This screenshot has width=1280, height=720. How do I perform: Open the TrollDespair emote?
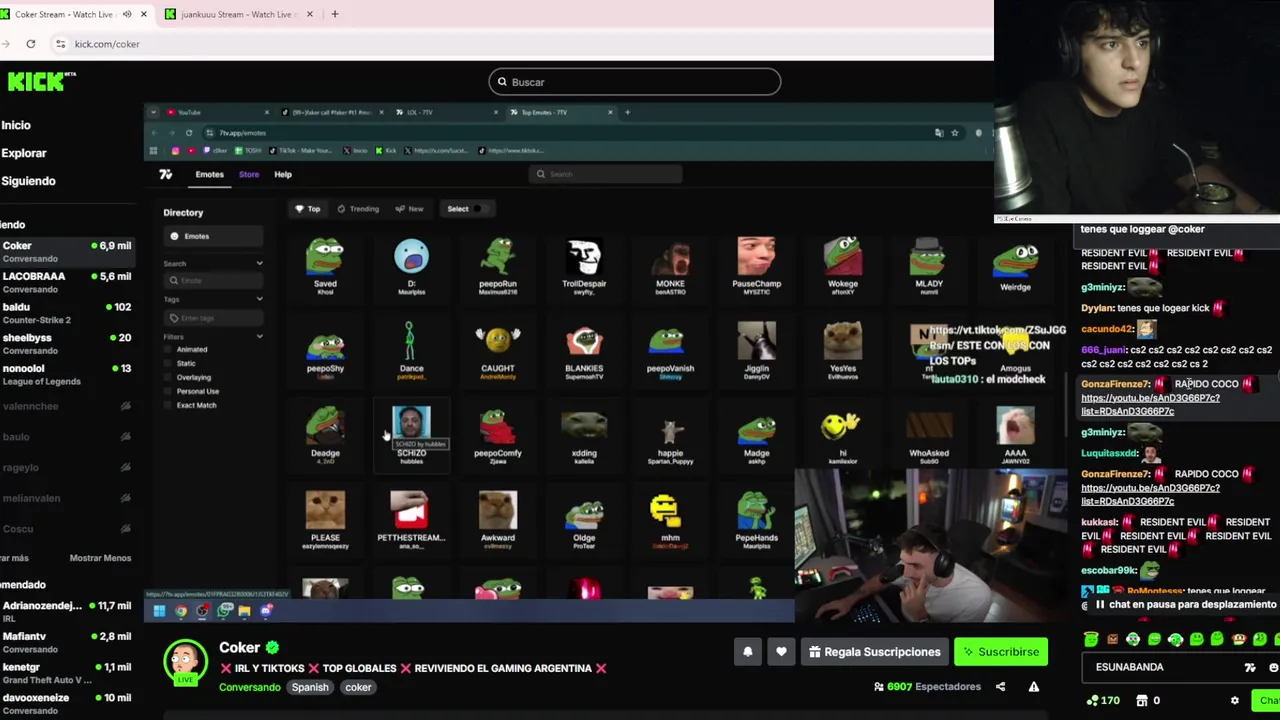tap(584, 266)
